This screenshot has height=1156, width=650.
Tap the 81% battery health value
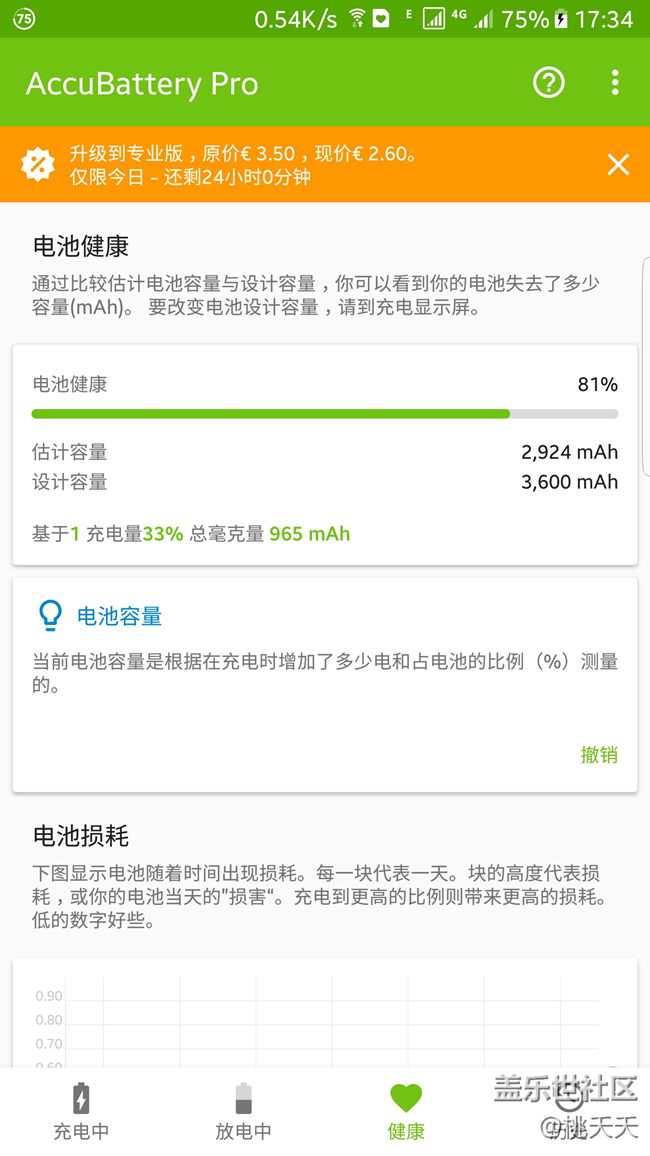tap(597, 384)
